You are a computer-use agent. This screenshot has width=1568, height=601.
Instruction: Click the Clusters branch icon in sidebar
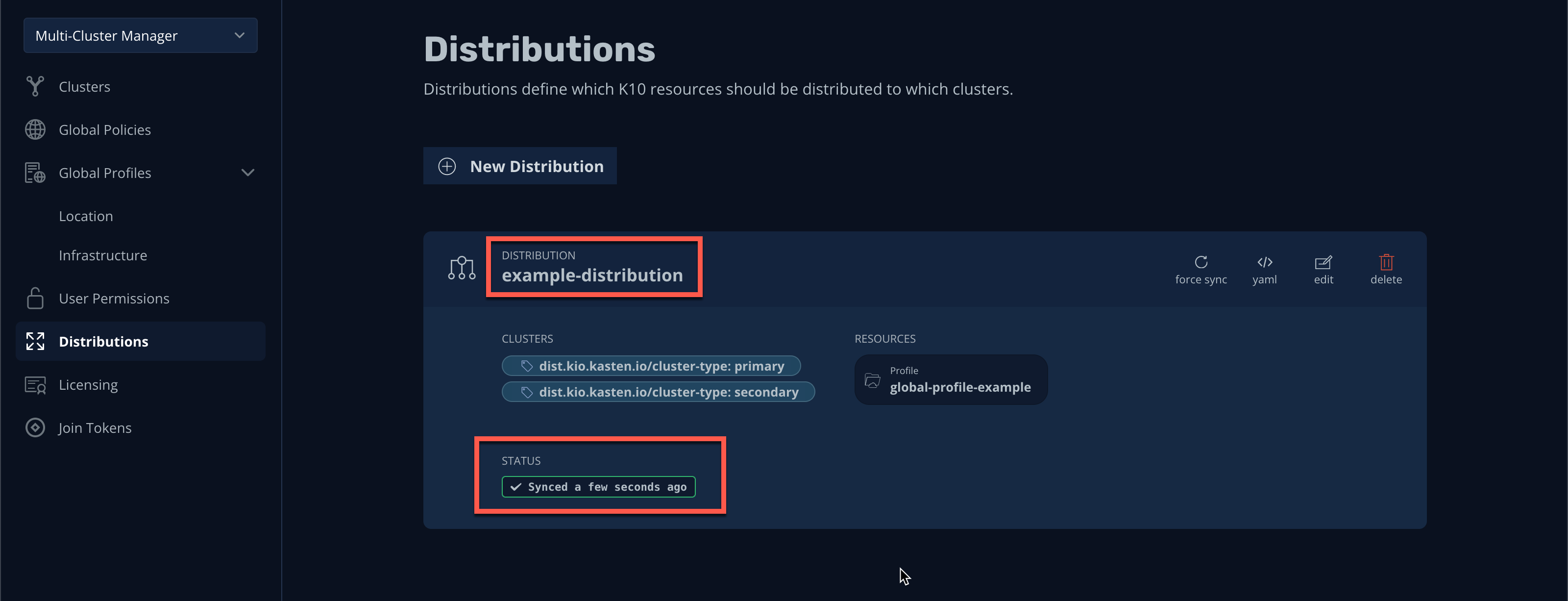35,86
